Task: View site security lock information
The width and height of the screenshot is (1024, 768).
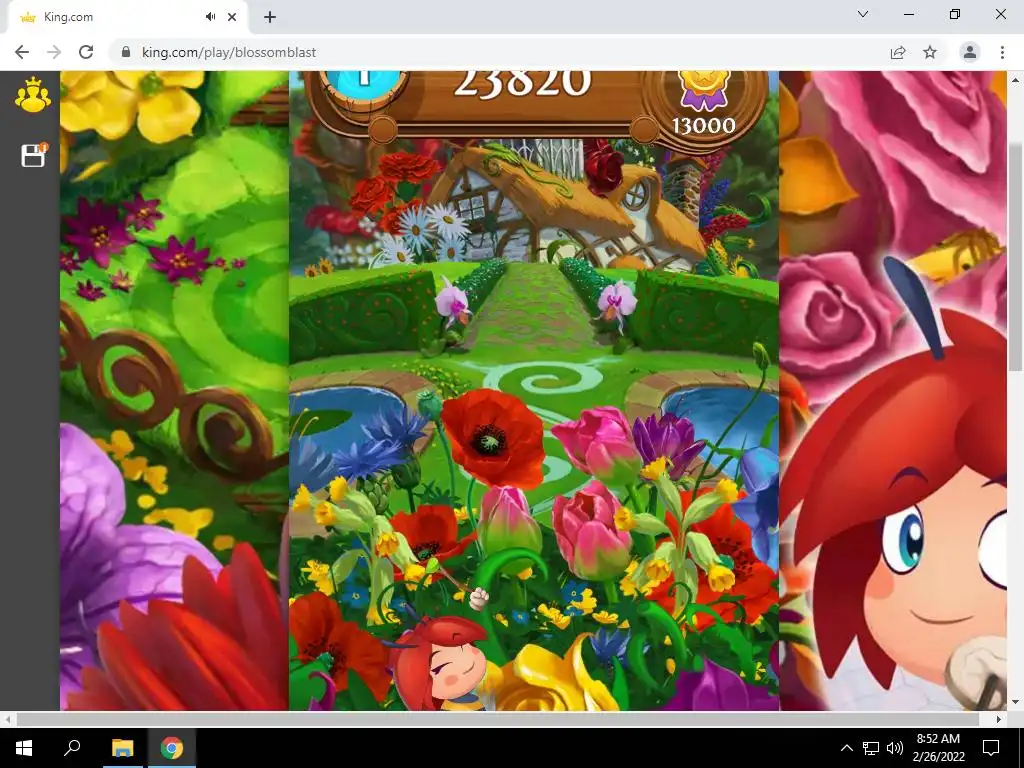Action: click(126, 52)
